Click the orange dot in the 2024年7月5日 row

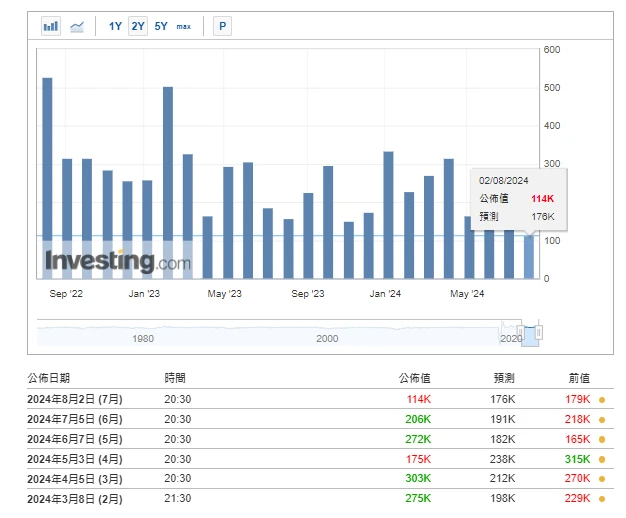coord(602,420)
